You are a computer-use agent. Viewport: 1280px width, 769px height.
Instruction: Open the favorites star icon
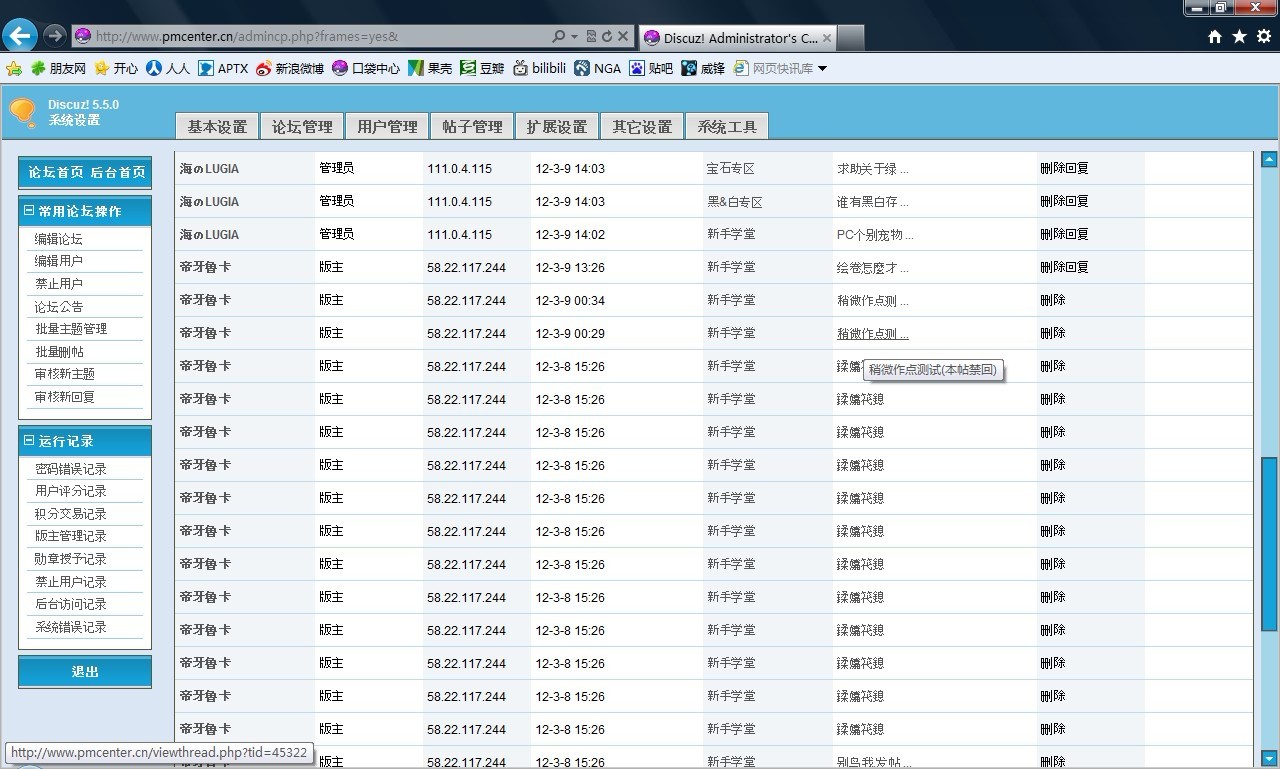click(1239, 36)
